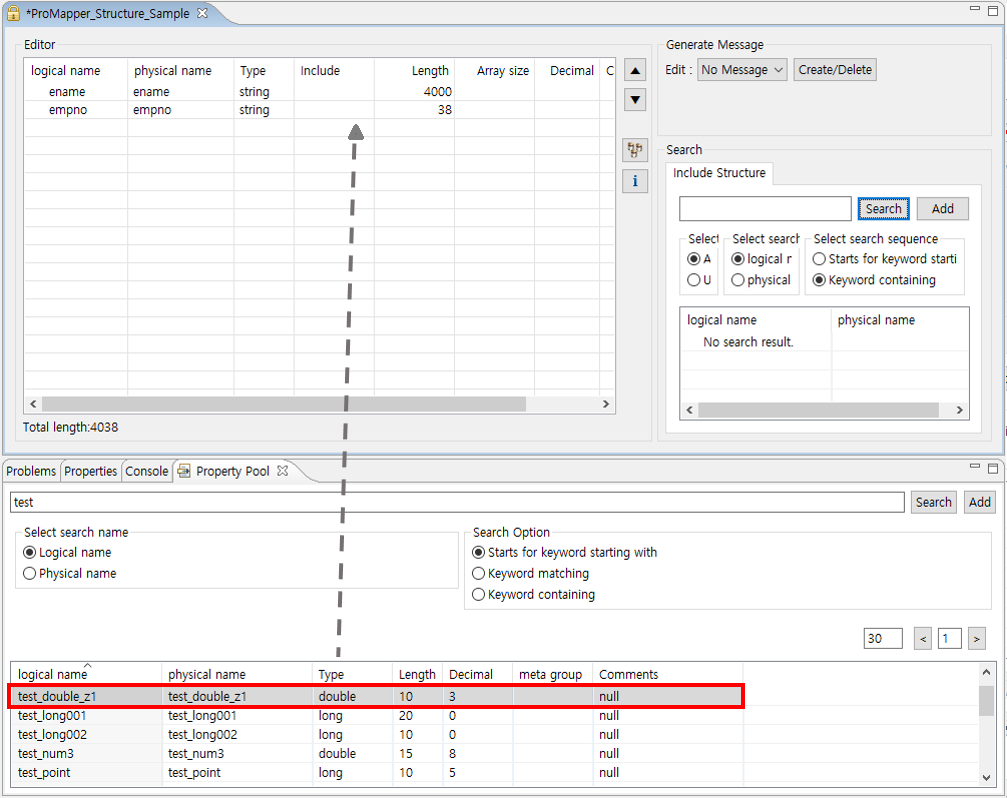1007x798 pixels.
Task: Click Add button beside Property Pool search
Action: [980, 502]
